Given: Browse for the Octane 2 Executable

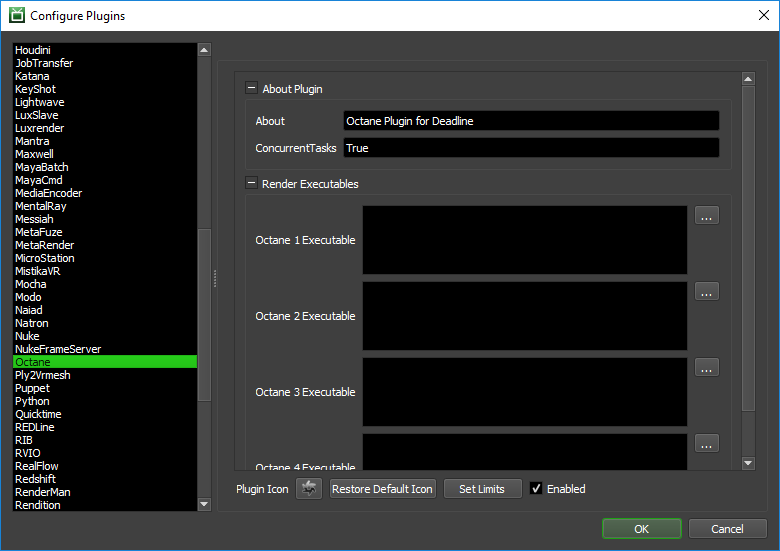Looking at the screenshot, I should point(706,291).
